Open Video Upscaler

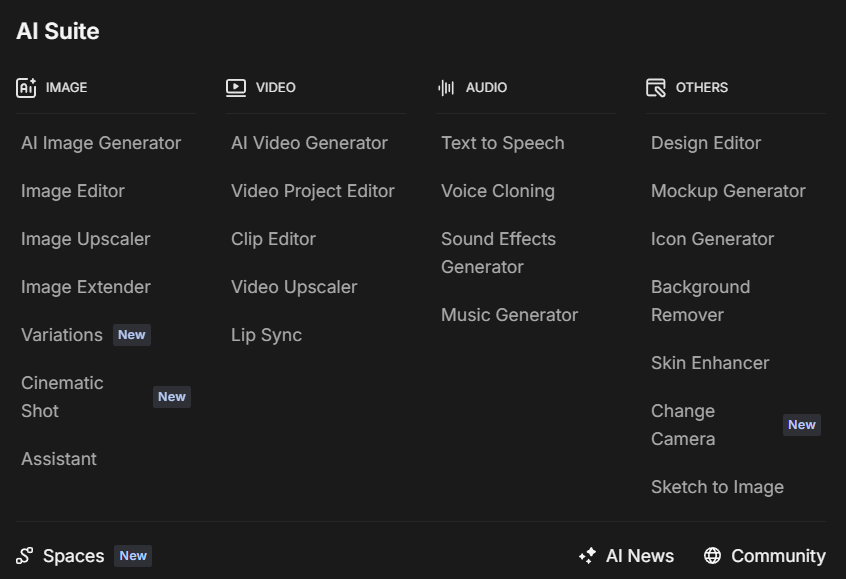[x=294, y=287]
